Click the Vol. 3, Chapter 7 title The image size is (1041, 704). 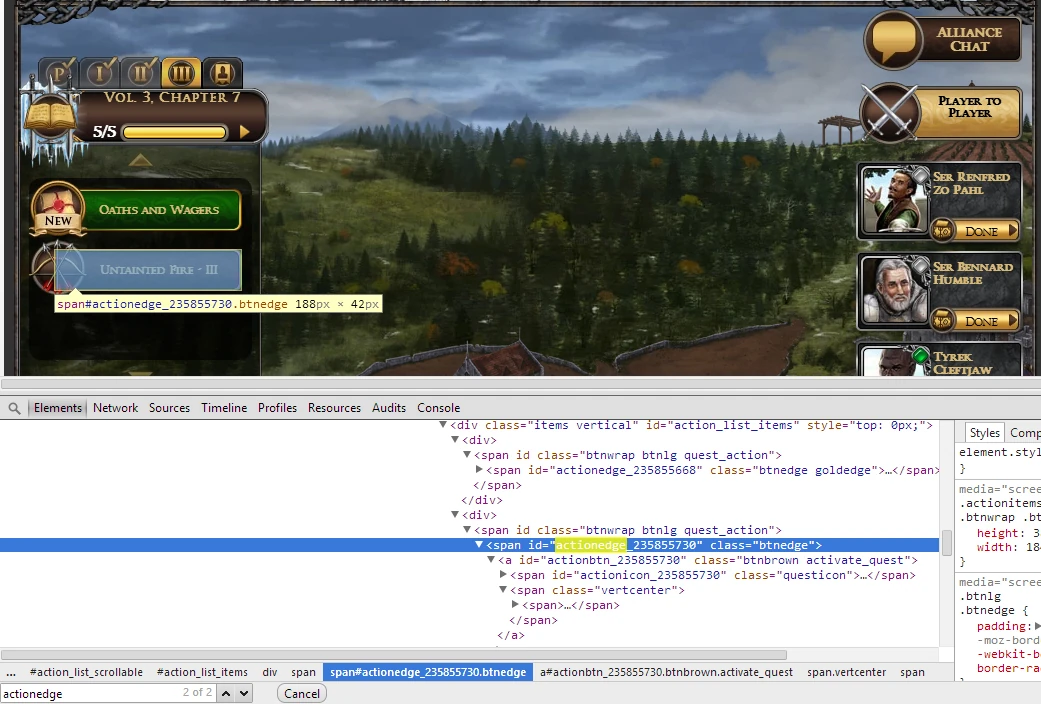click(x=172, y=98)
